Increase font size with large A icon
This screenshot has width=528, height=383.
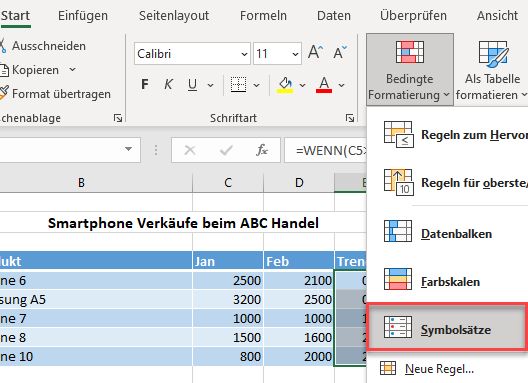click(x=316, y=53)
